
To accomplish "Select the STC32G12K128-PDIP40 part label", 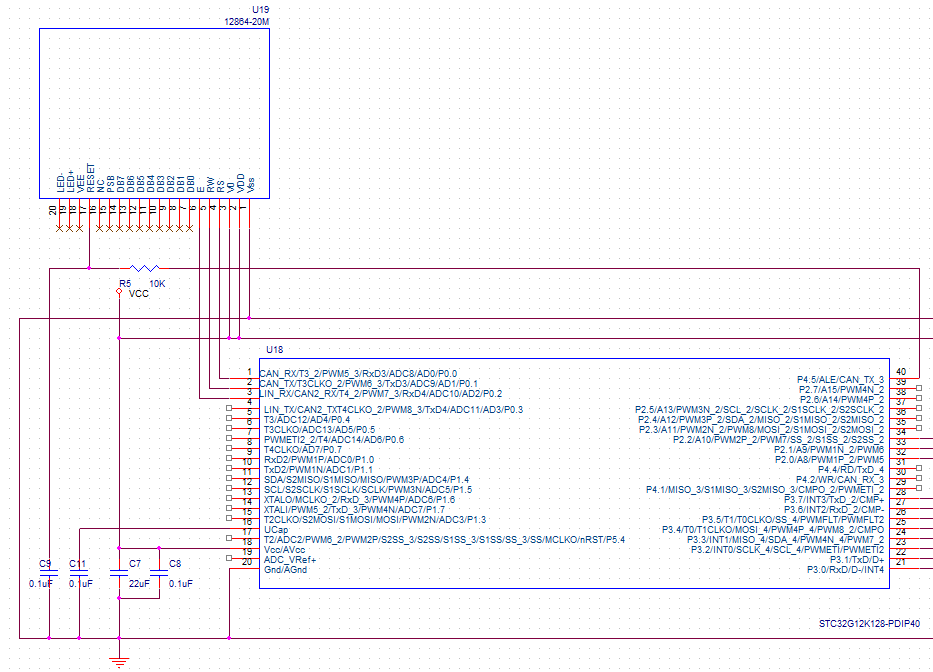I will click(869, 624).
